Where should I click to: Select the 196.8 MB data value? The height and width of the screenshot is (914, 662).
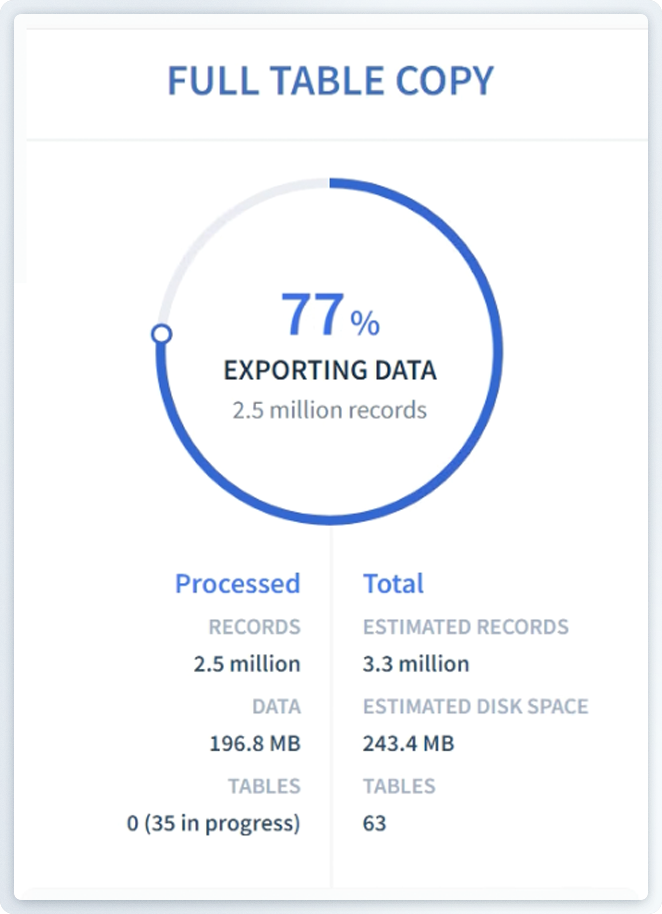[254, 743]
